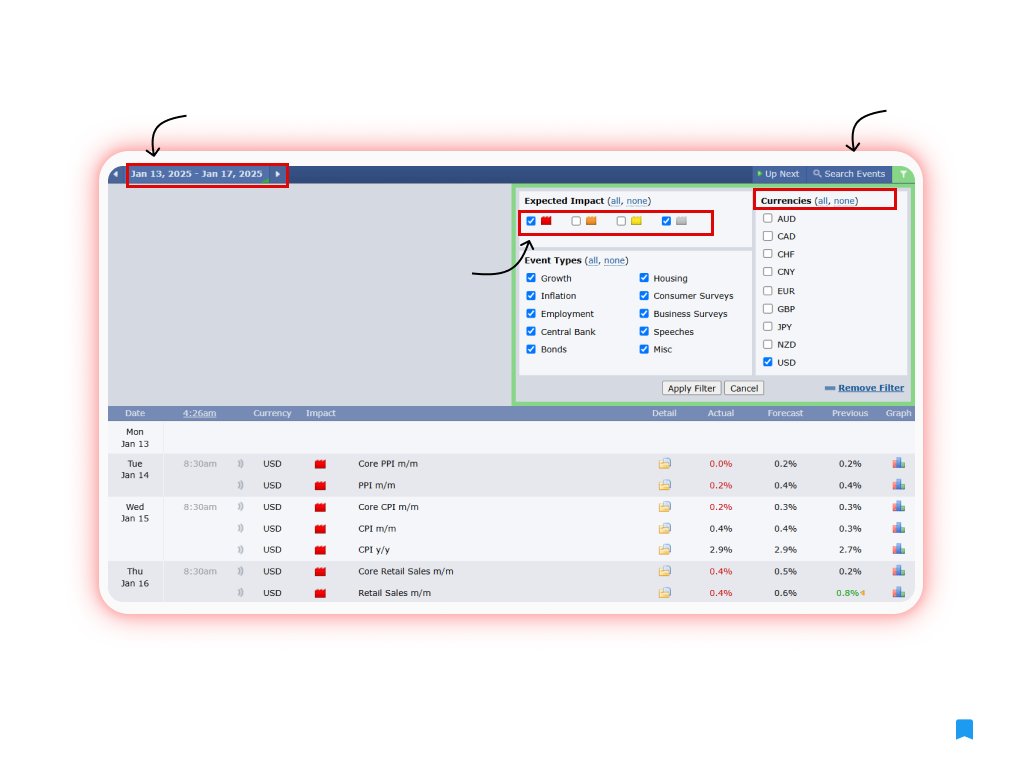Toggle sound alert for Retail Sales m/m

coord(240,593)
